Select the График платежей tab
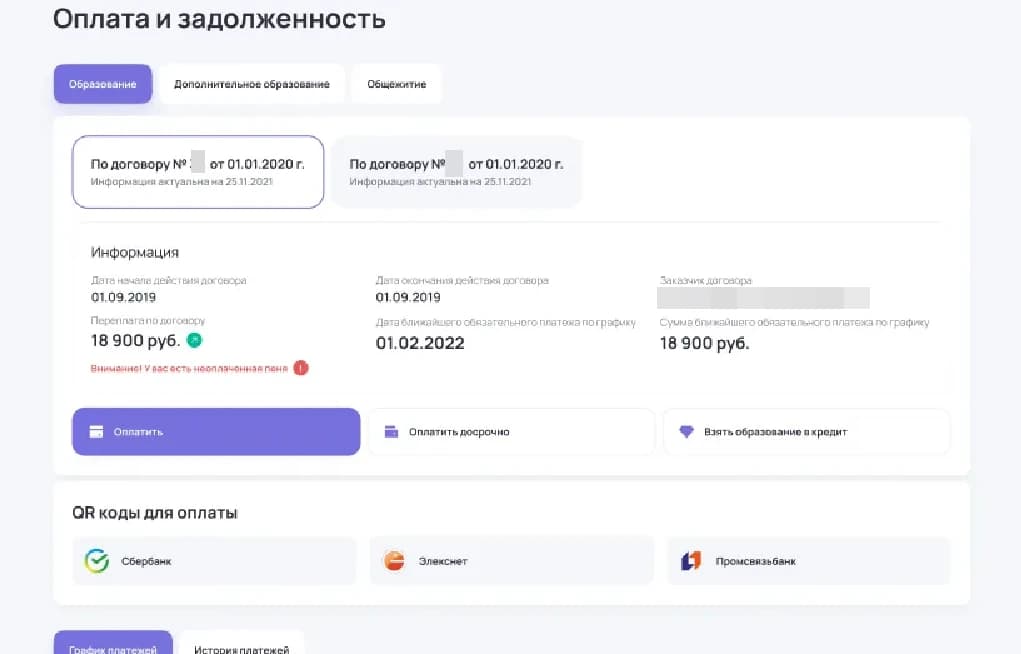This screenshot has width=1021, height=654. [113, 647]
